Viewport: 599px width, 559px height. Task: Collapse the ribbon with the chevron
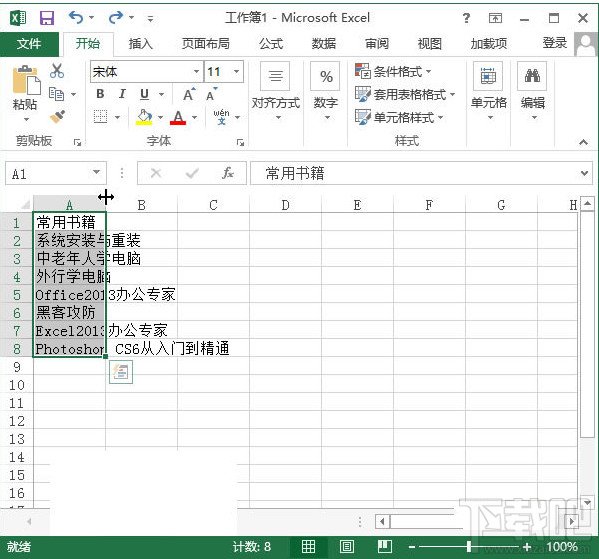(x=583, y=142)
